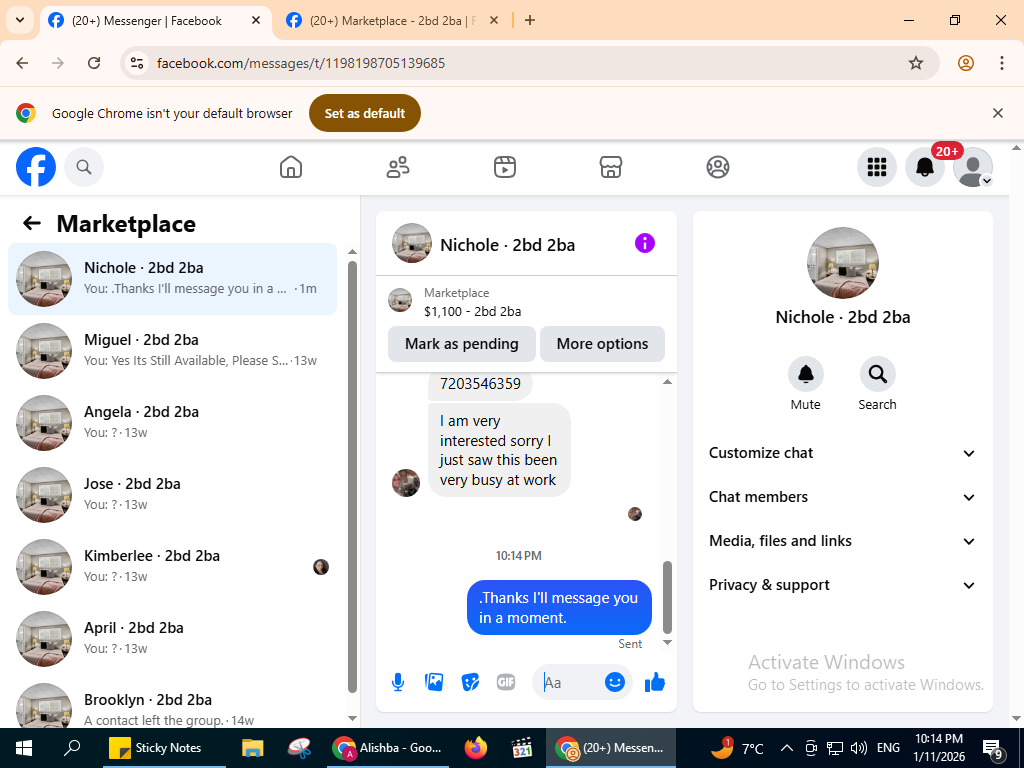1024x768 pixels.
Task: Click the 'Thanks I'll message you' sent bubble
Action: (x=559, y=607)
